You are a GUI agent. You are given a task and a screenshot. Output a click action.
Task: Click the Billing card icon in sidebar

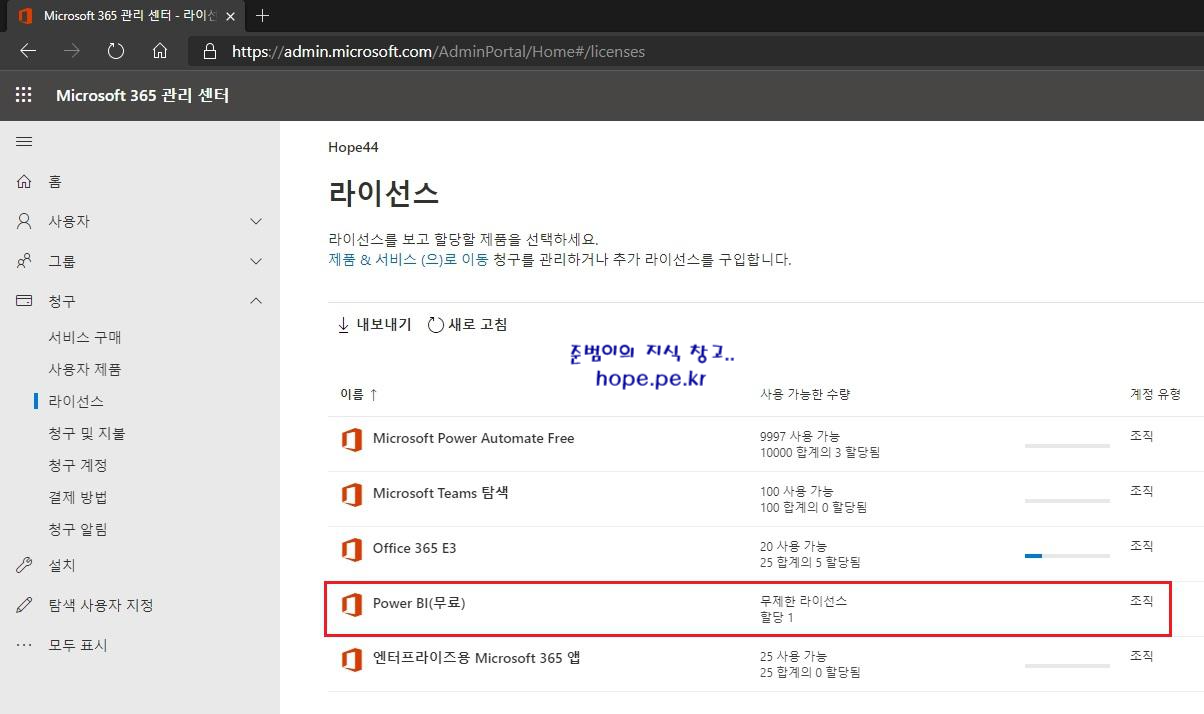pos(24,301)
